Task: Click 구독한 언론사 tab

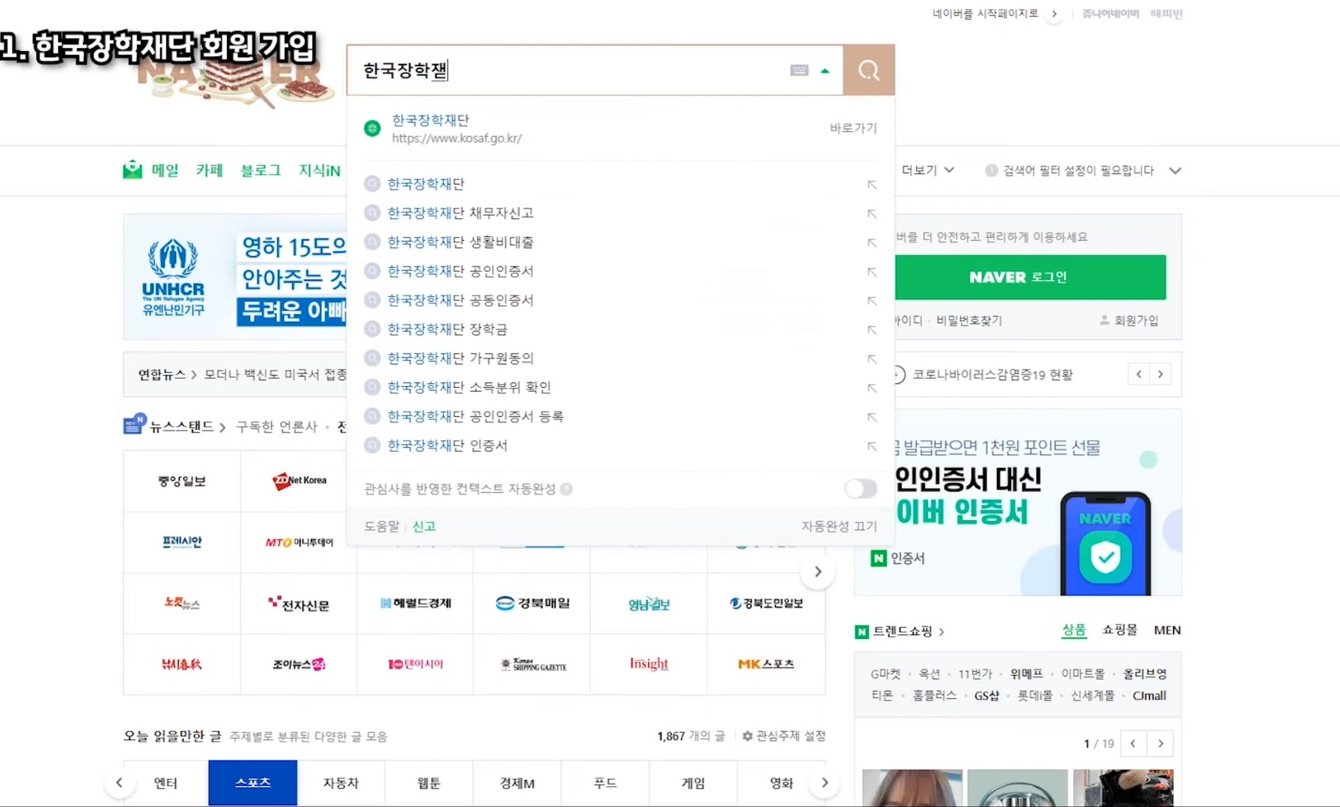Action: [276, 427]
